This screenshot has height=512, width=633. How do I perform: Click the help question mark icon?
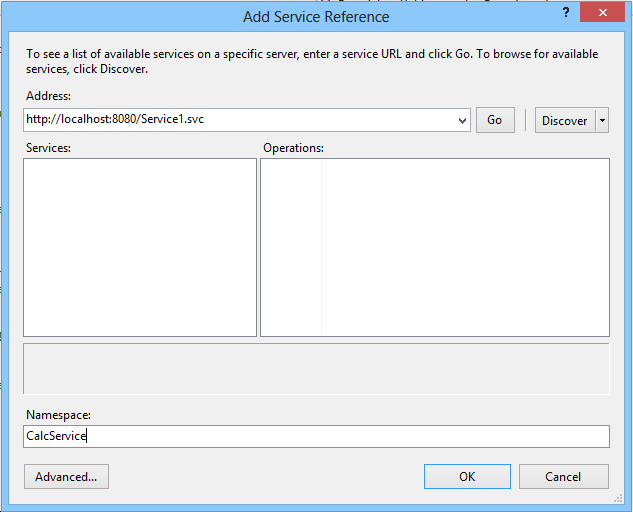tap(566, 13)
